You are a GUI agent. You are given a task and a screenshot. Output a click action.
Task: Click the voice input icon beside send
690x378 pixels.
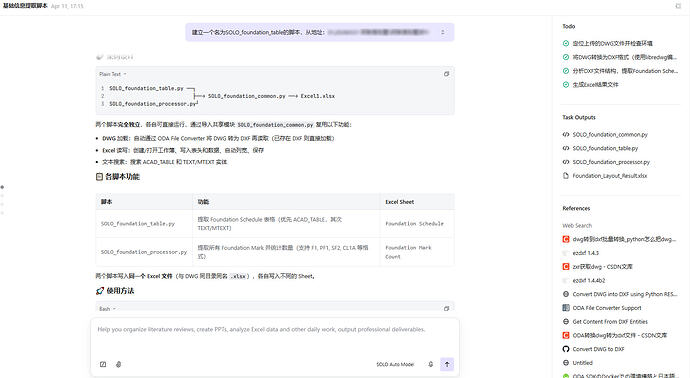pos(430,364)
